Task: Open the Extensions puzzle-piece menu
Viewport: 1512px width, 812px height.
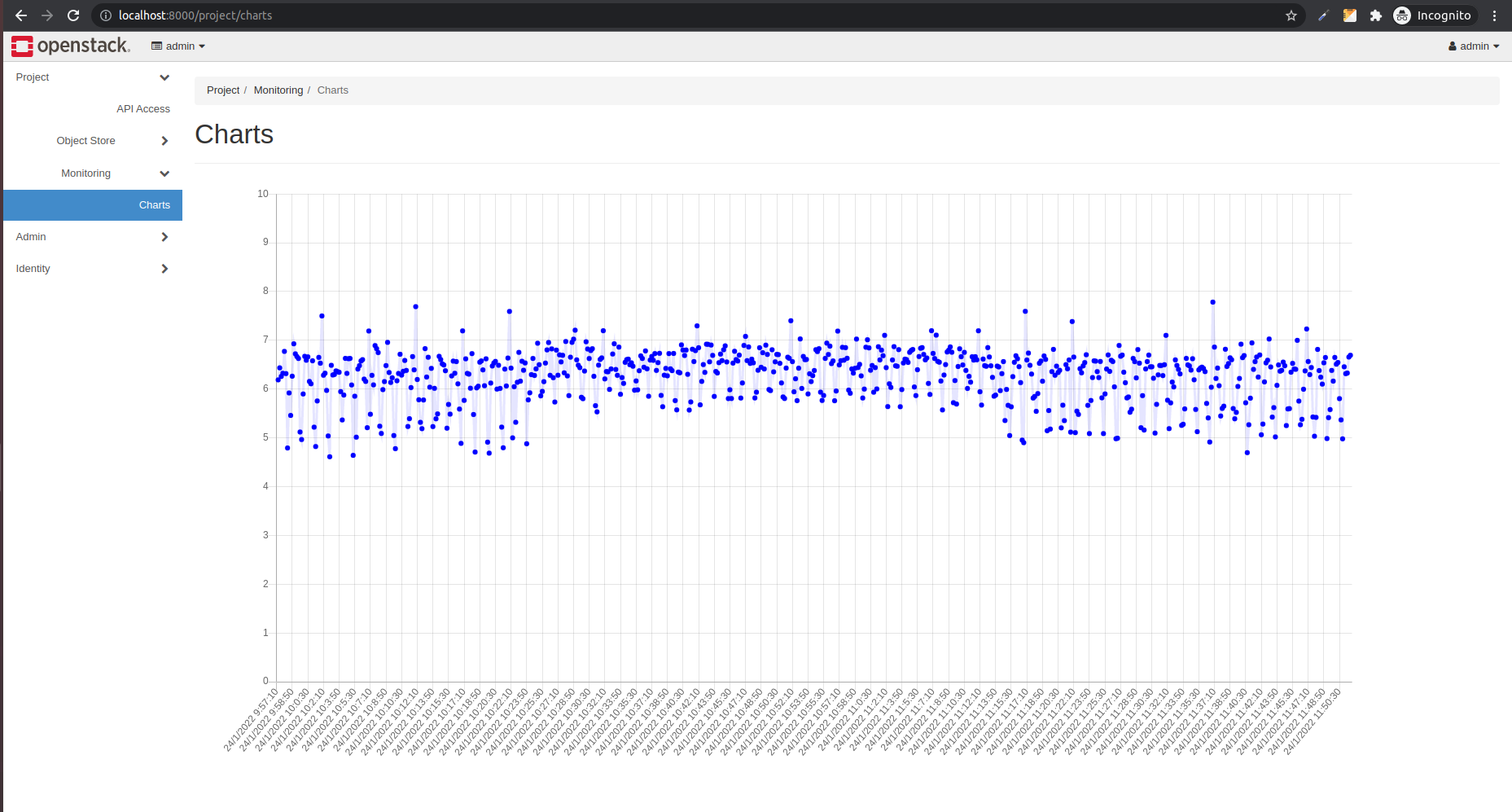Action: [x=1376, y=15]
